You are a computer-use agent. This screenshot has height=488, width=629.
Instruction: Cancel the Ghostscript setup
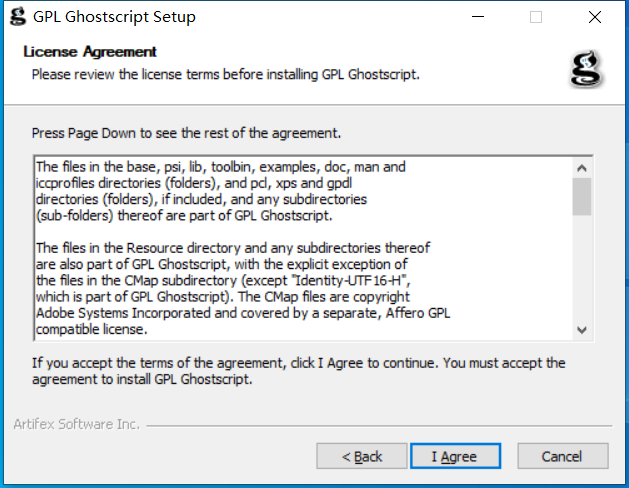click(563, 456)
